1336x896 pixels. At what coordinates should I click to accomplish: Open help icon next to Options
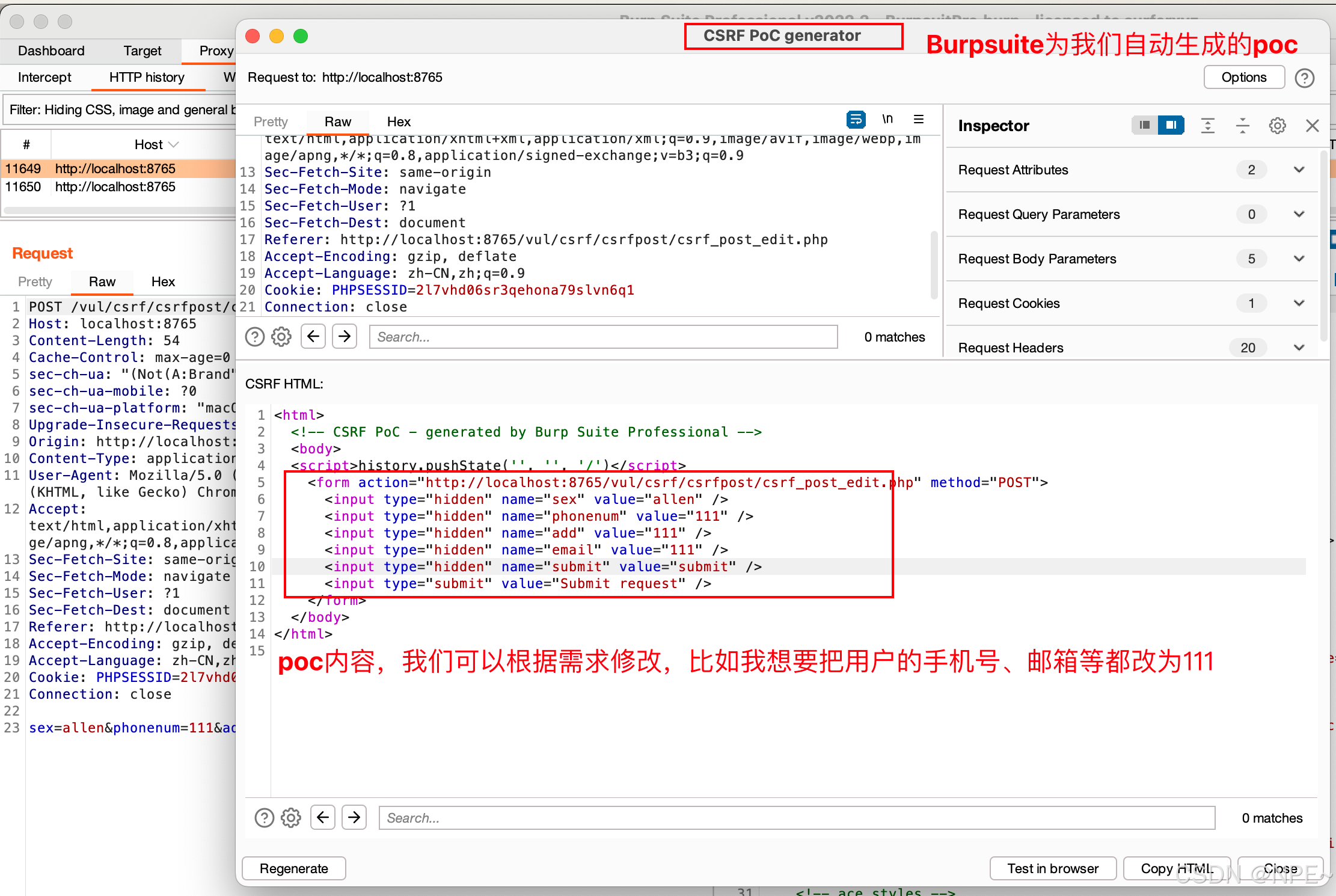pyautogui.click(x=1304, y=78)
